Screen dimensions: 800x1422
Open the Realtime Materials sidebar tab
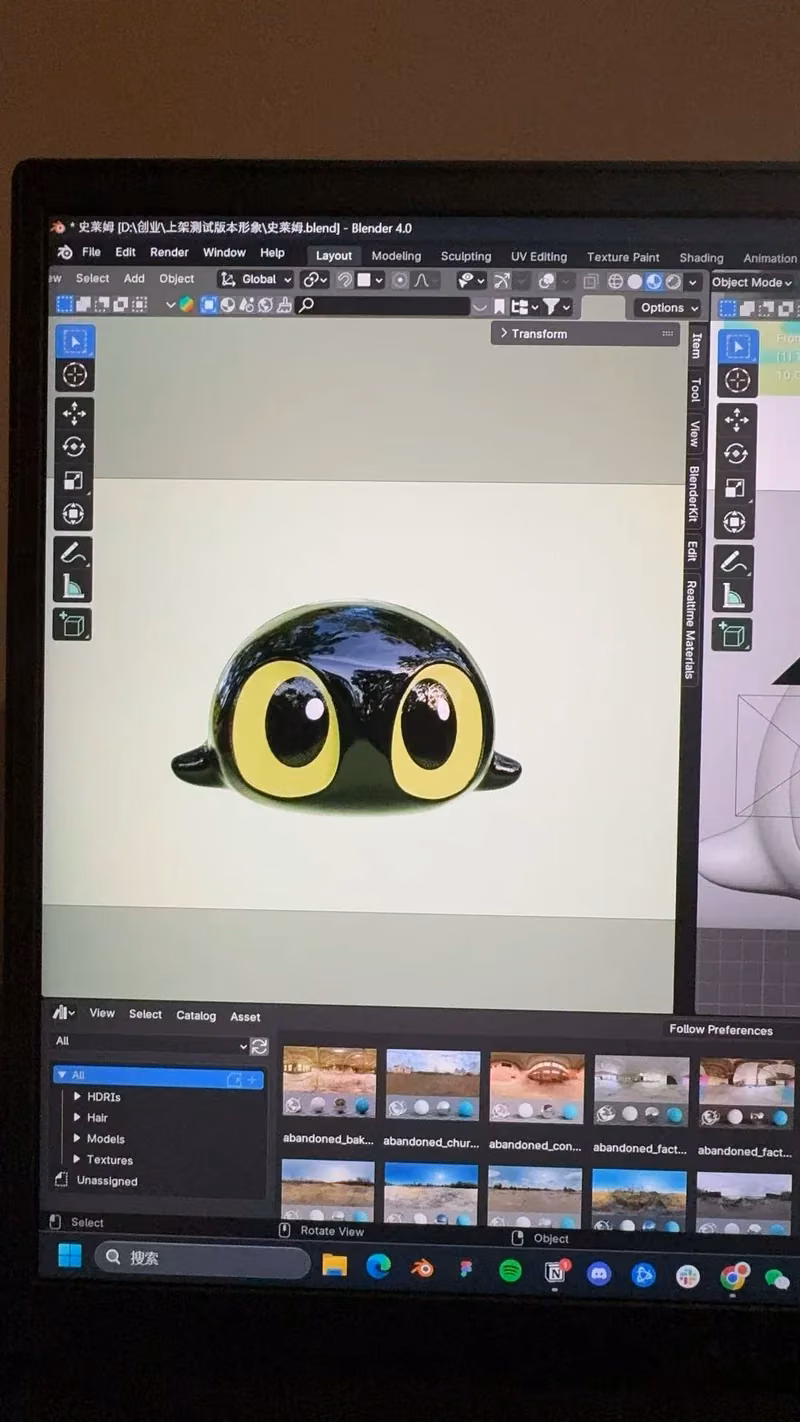[x=691, y=630]
